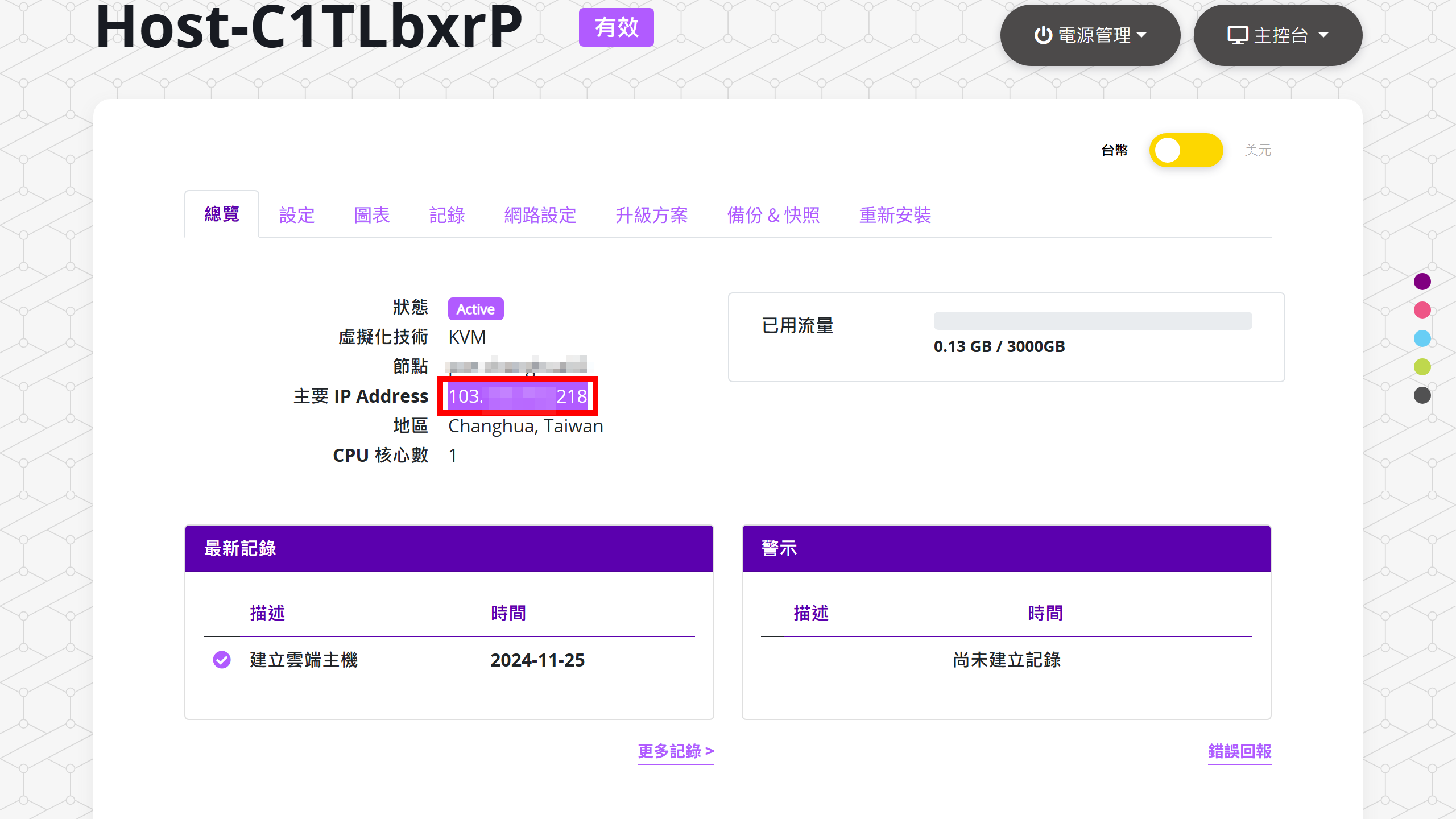Open the 備份 & 快照 tab

pos(773,215)
